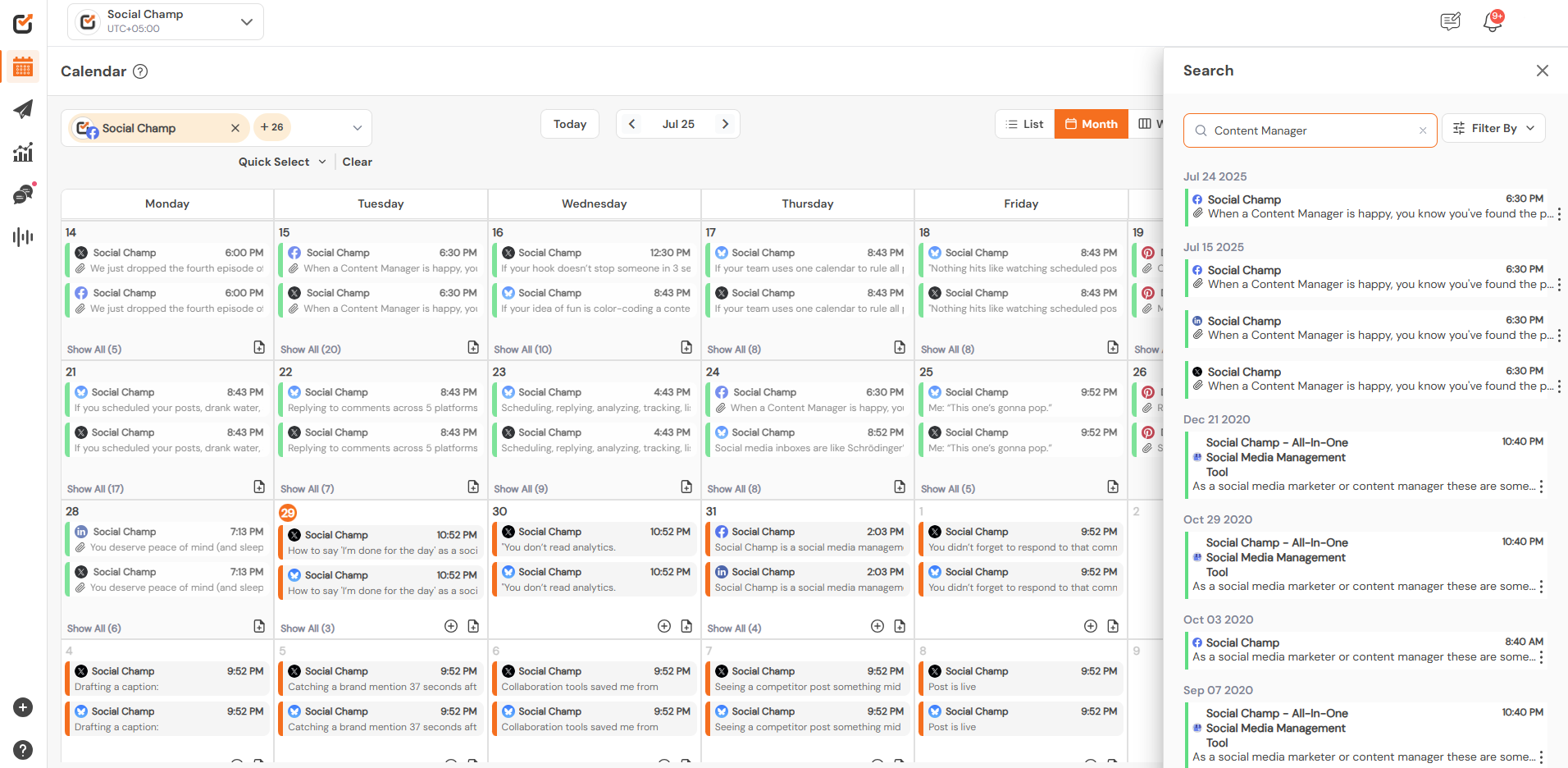Open the Analytics bar chart icon

23,152
